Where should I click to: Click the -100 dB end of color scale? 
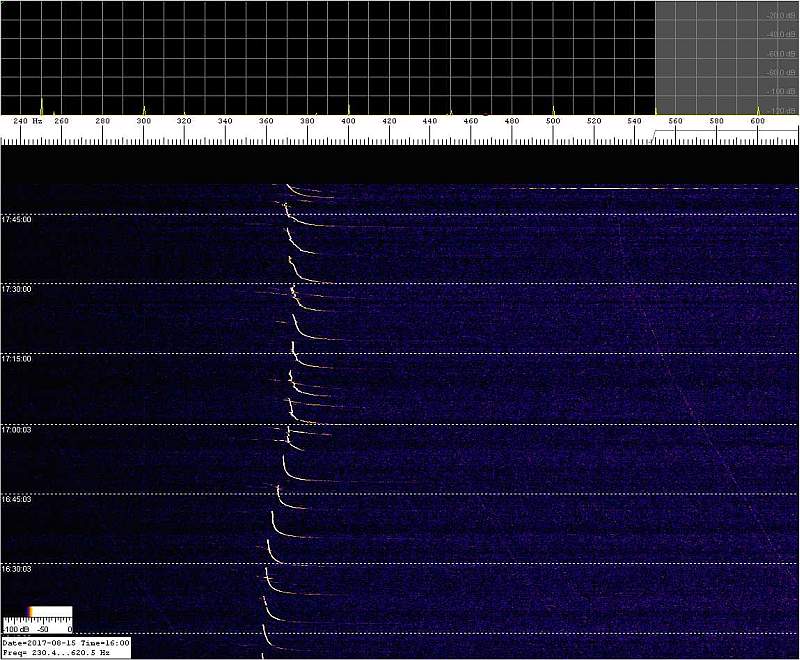click(x=12, y=629)
